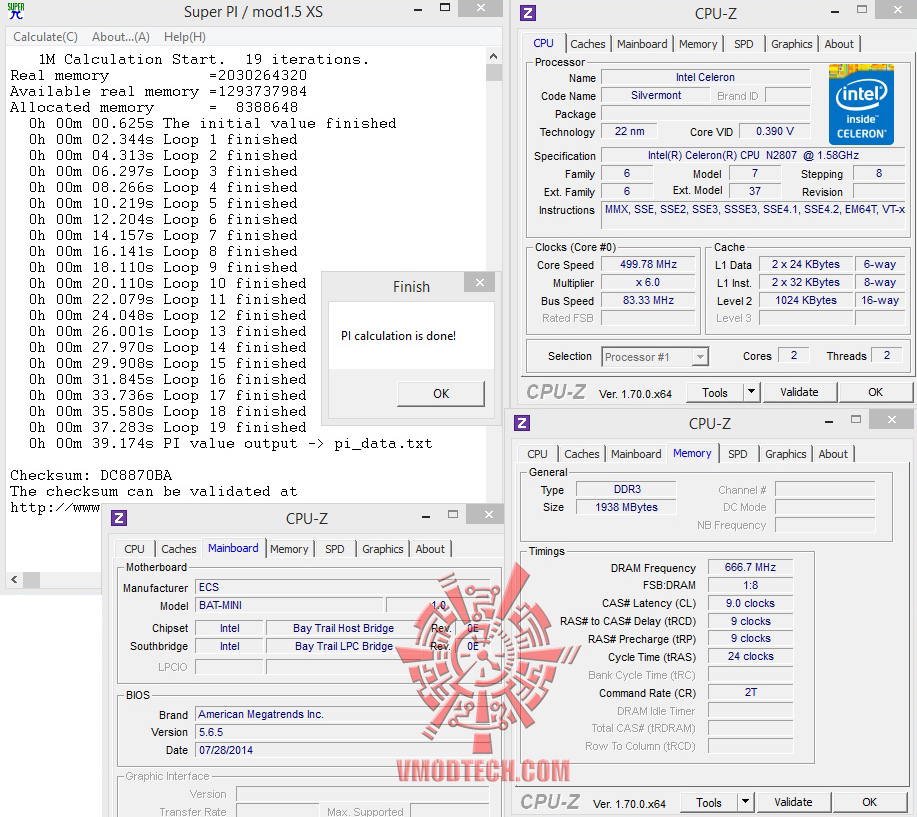Switch to SPD tab in top CPU-Z window
The image size is (917, 817).
tap(743, 44)
